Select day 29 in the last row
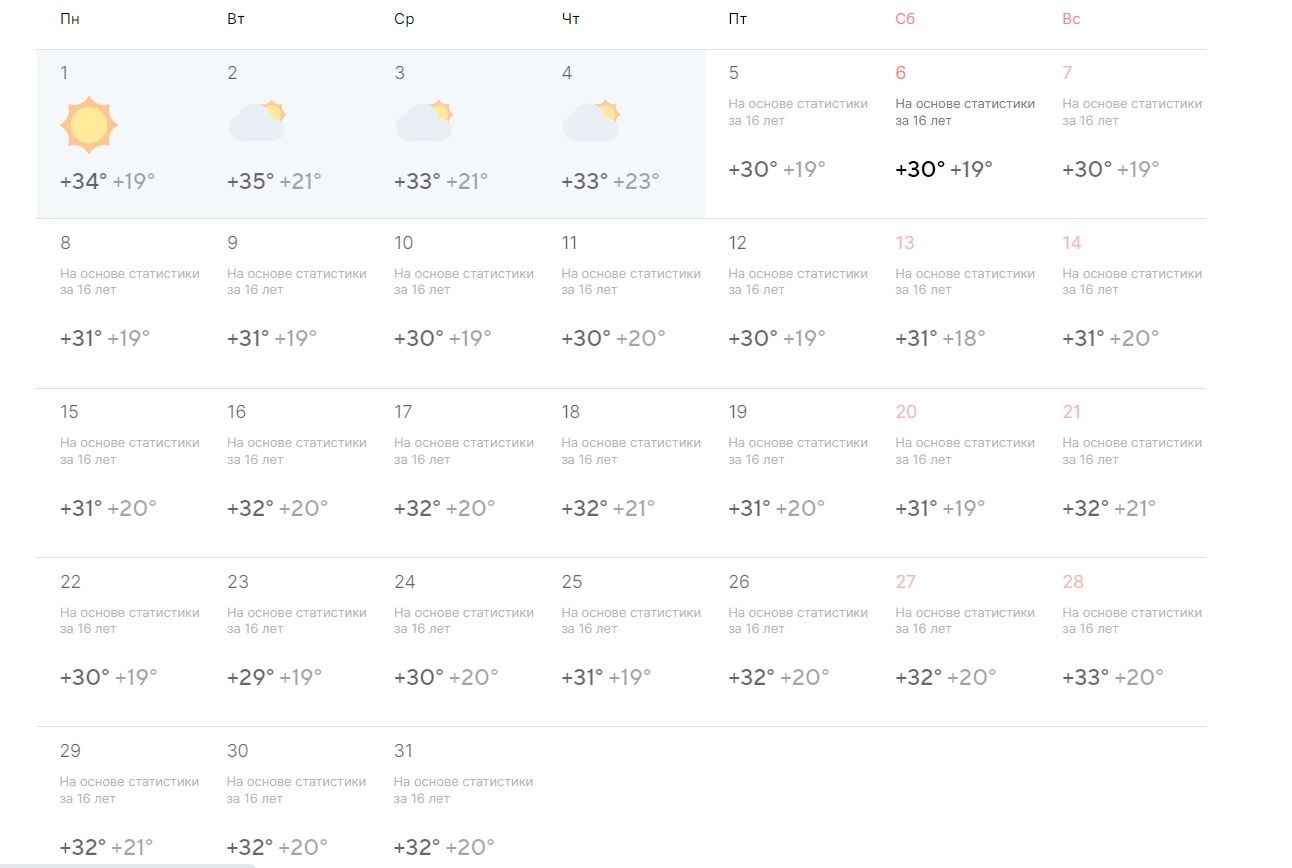 click(120, 798)
